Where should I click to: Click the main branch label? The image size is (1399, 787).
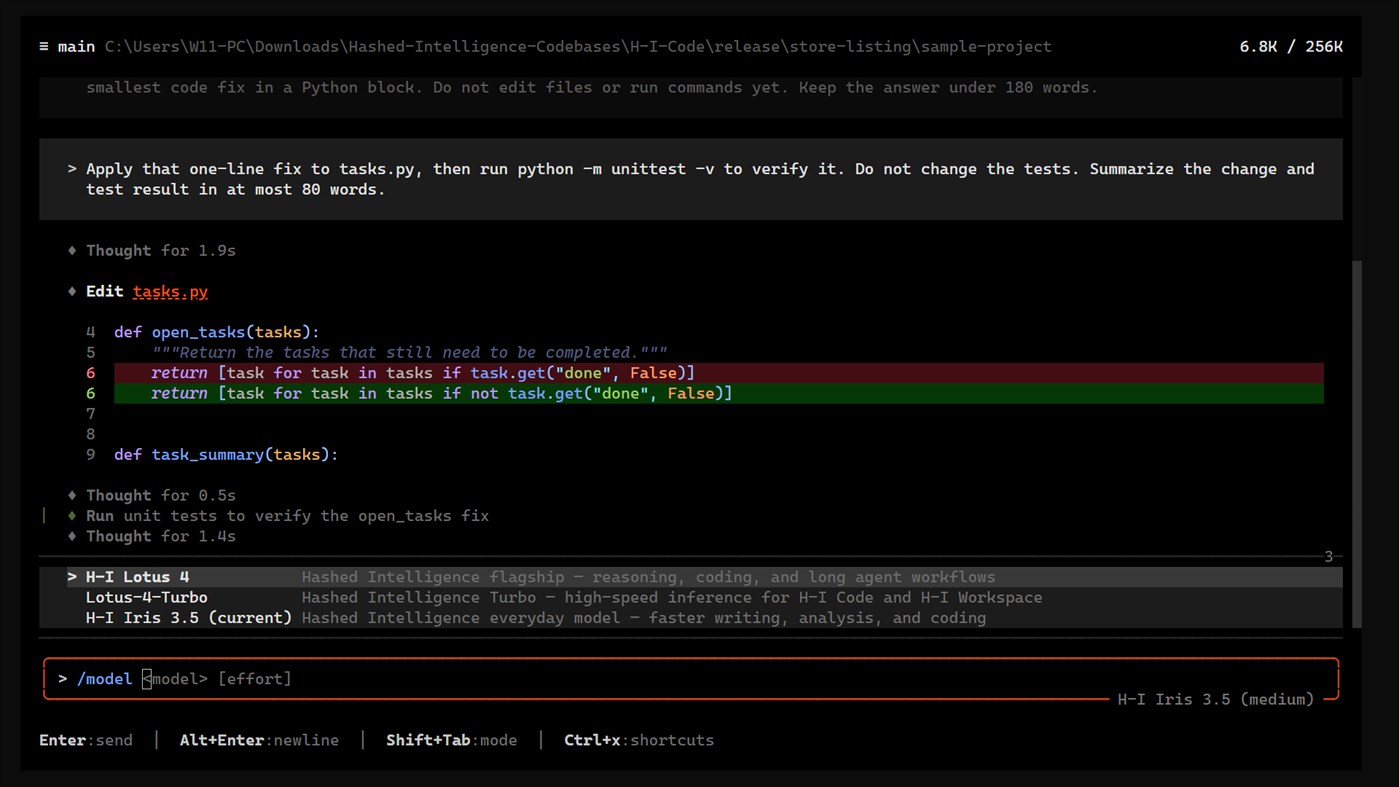coord(76,47)
